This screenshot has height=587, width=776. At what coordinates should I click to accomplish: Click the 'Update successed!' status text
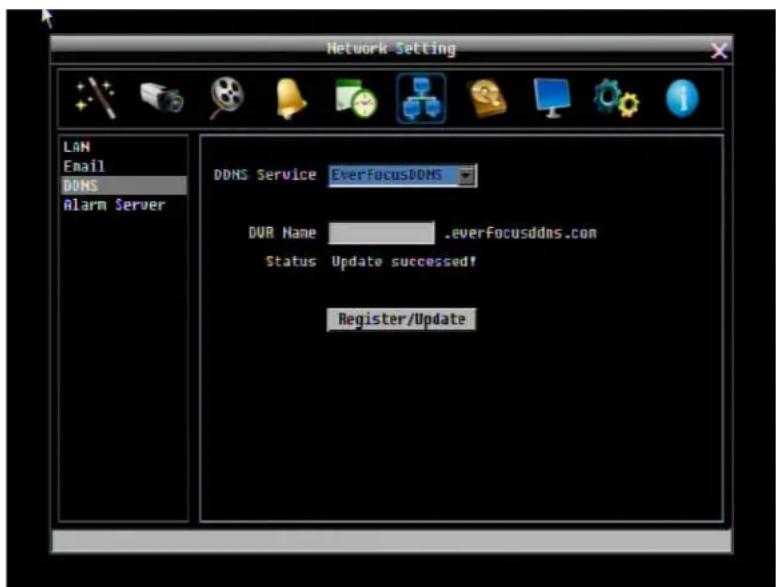point(404,261)
